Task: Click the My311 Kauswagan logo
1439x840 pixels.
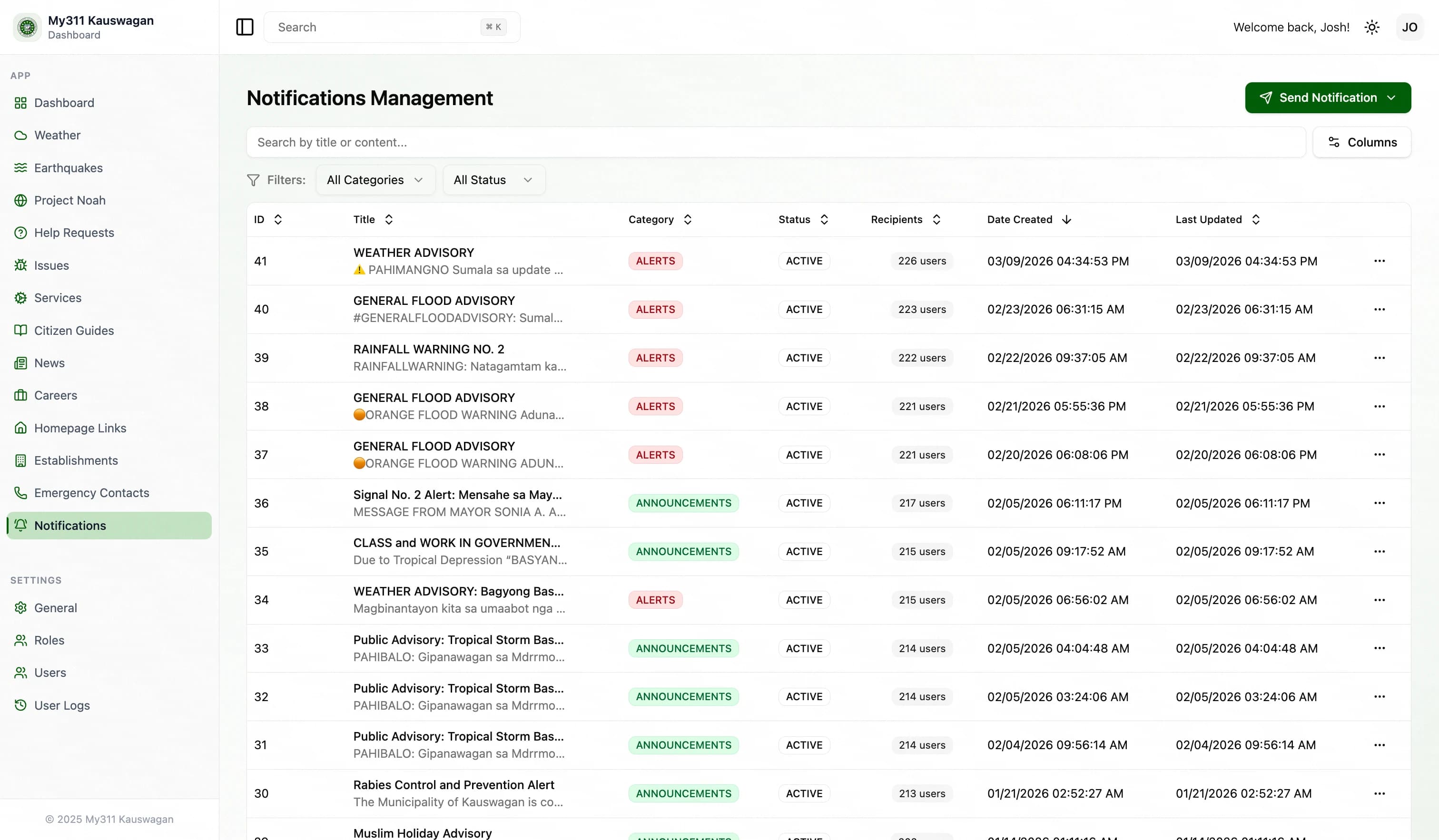Action: [x=27, y=27]
